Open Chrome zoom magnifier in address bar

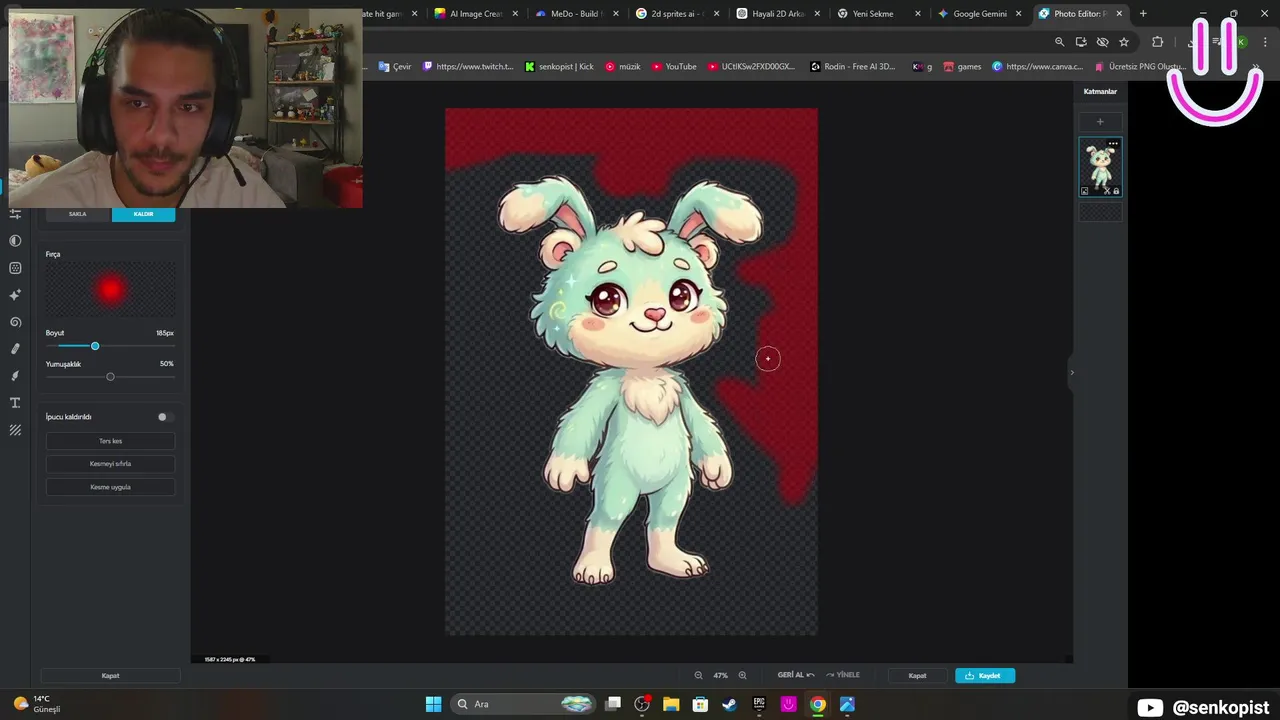click(1060, 42)
